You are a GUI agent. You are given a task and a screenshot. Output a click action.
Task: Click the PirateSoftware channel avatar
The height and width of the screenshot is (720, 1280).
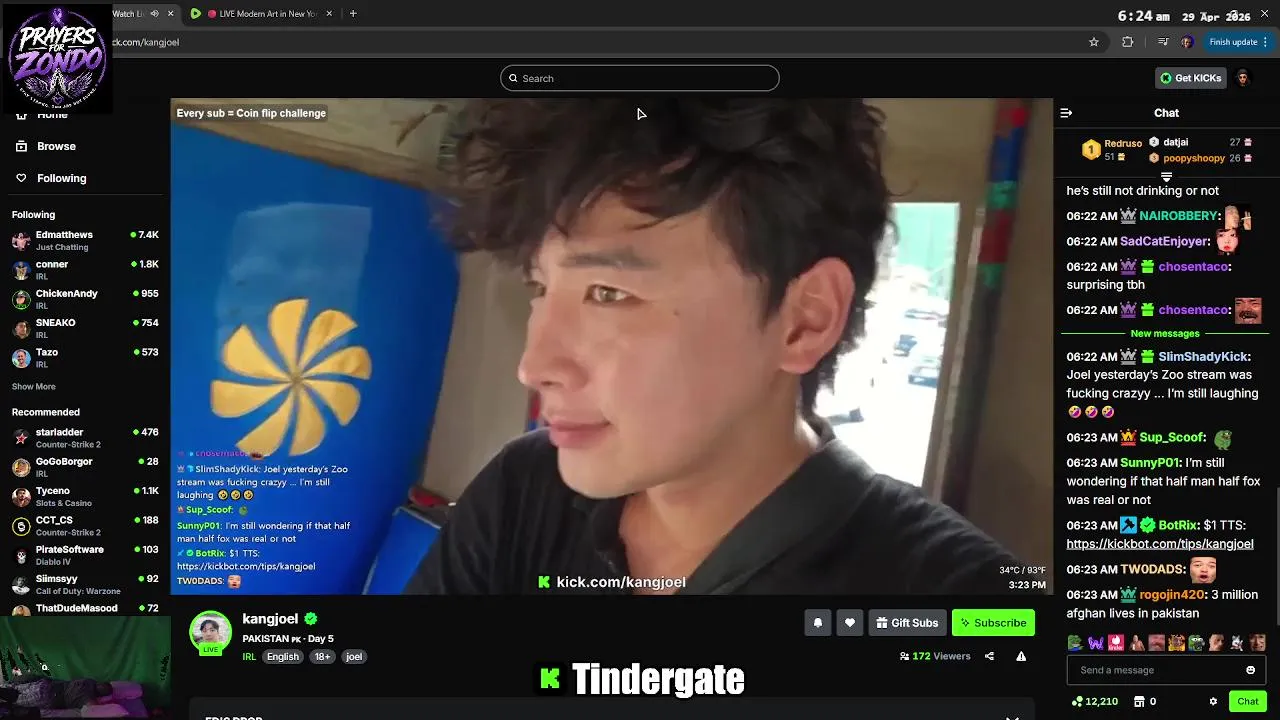(x=21, y=555)
